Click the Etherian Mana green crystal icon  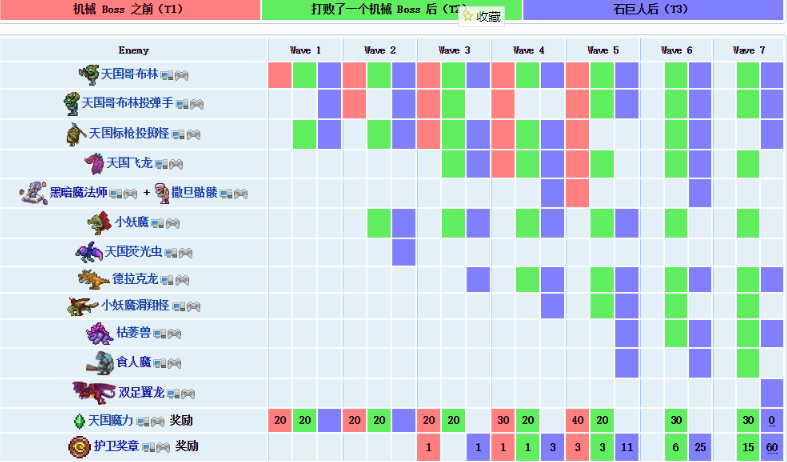pos(79,421)
